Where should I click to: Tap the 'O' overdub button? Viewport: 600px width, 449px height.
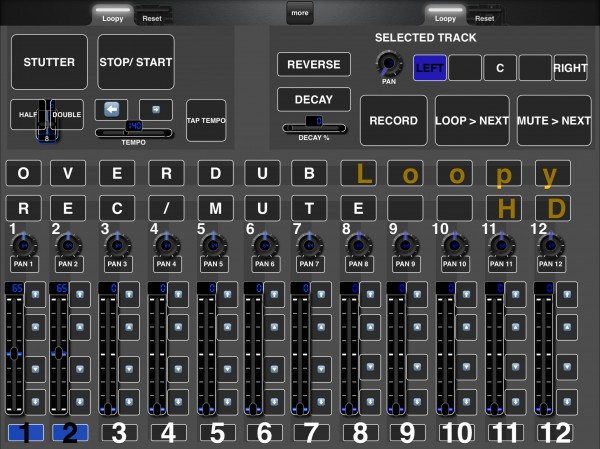point(23,173)
